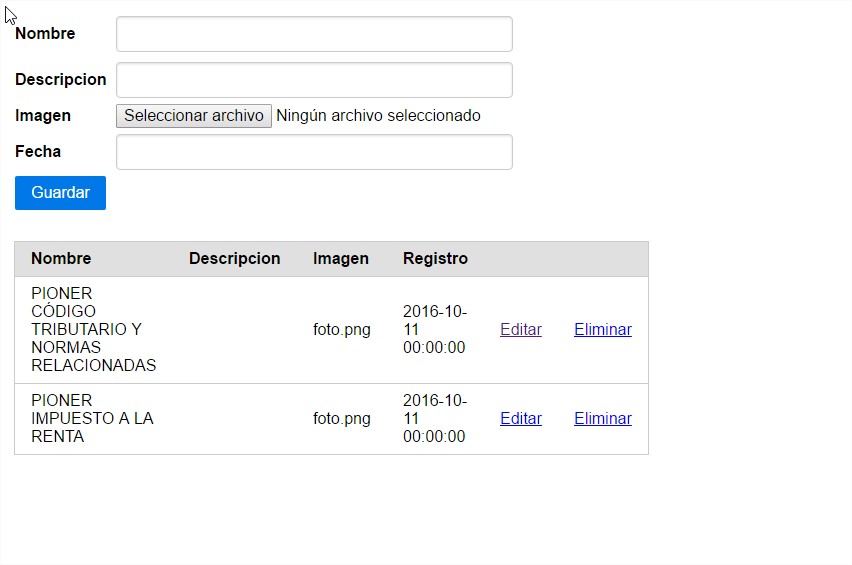
Task: Click the Fecha input field
Action: pyautogui.click(x=314, y=152)
